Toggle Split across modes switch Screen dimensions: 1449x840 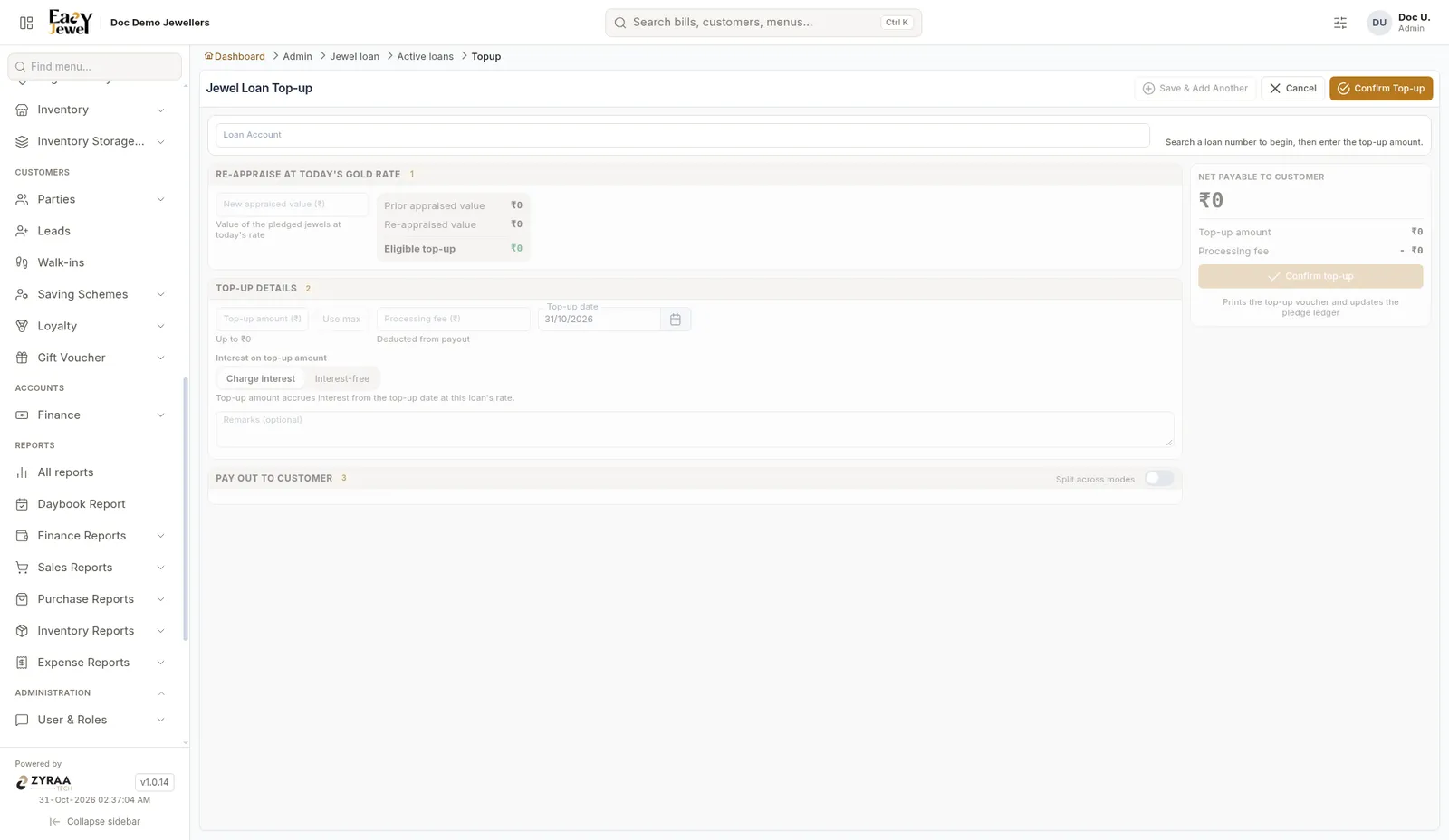pyautogui.click(x=1158, y=478)
